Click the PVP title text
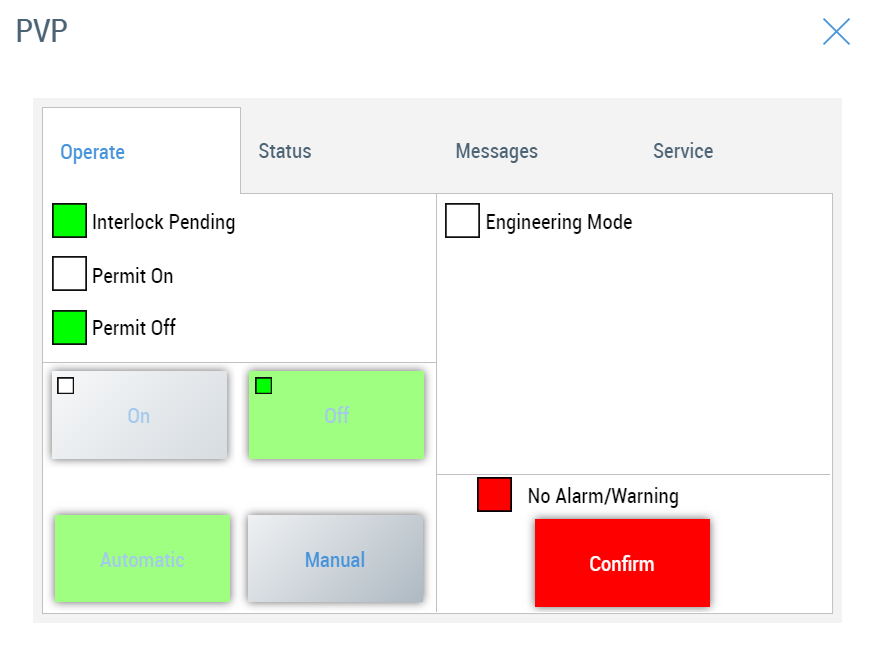 (x=42, y=31)
